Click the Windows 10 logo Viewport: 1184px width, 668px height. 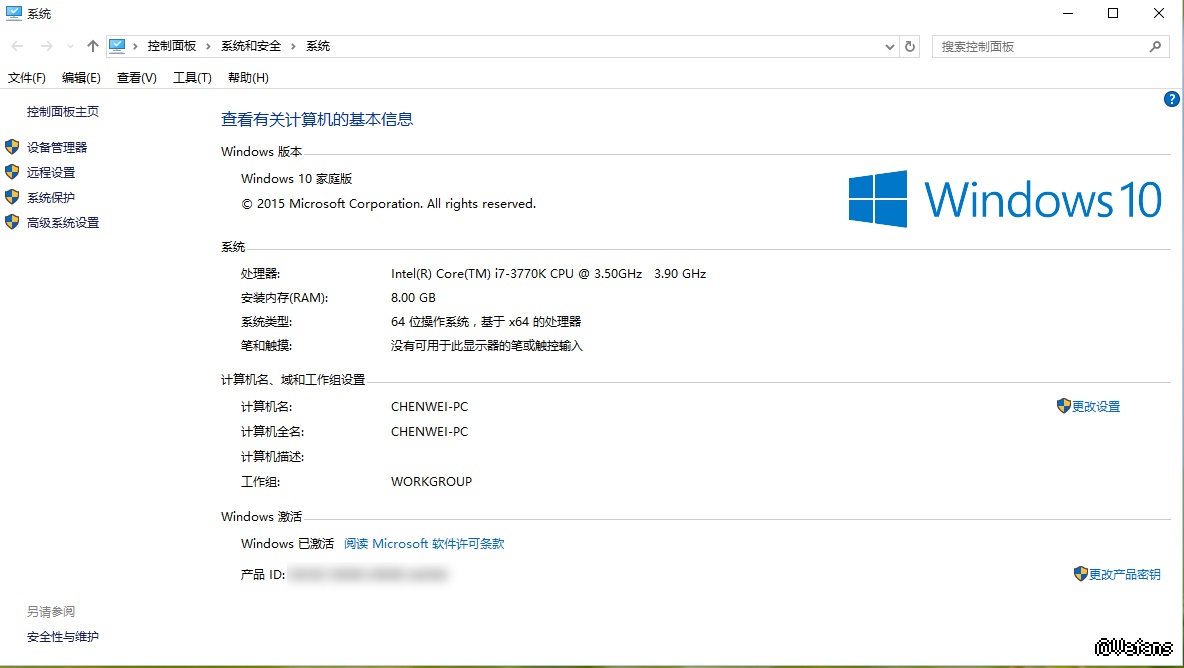coord(1005,199)
